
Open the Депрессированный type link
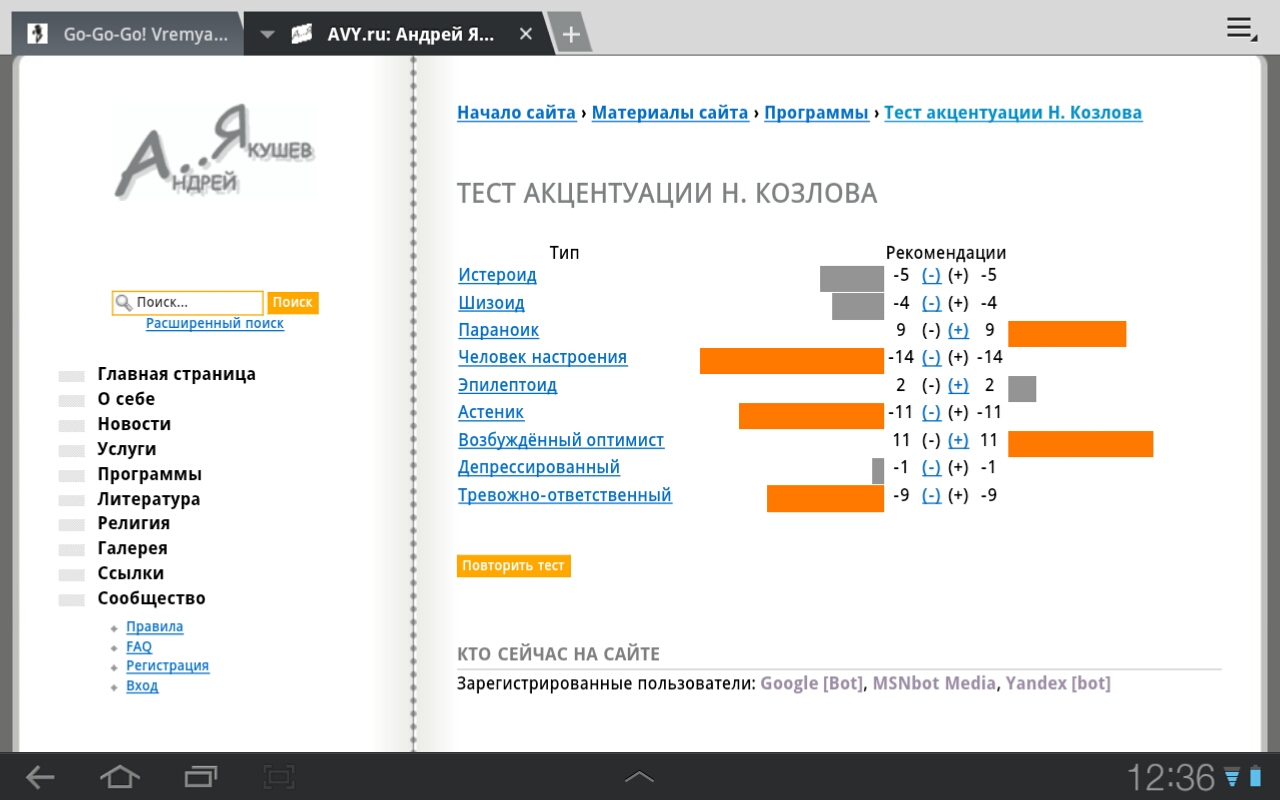pos(539,467)
